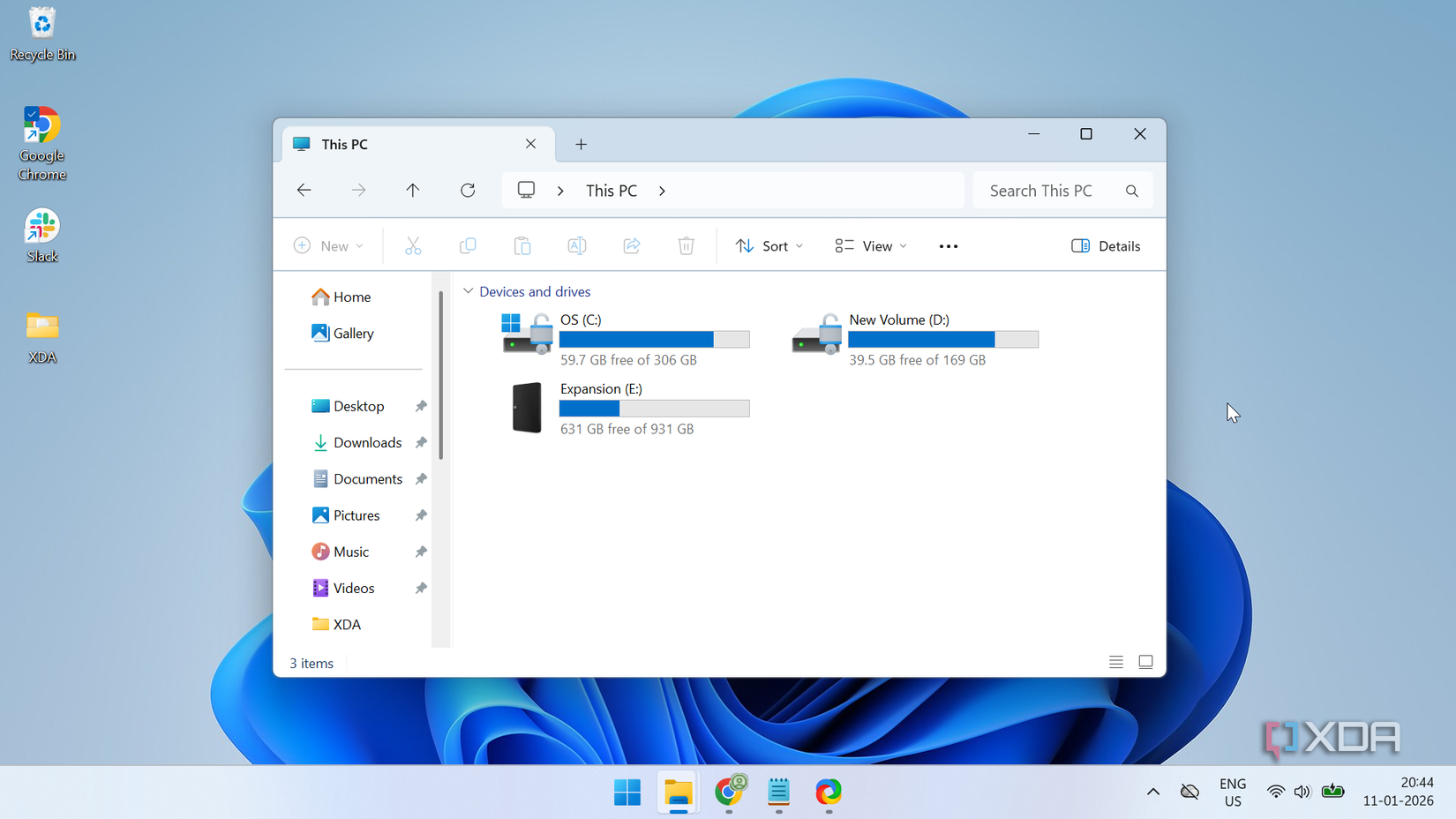
Task: Unpin Downloads using its pin icon
Action: pos(421,442)
